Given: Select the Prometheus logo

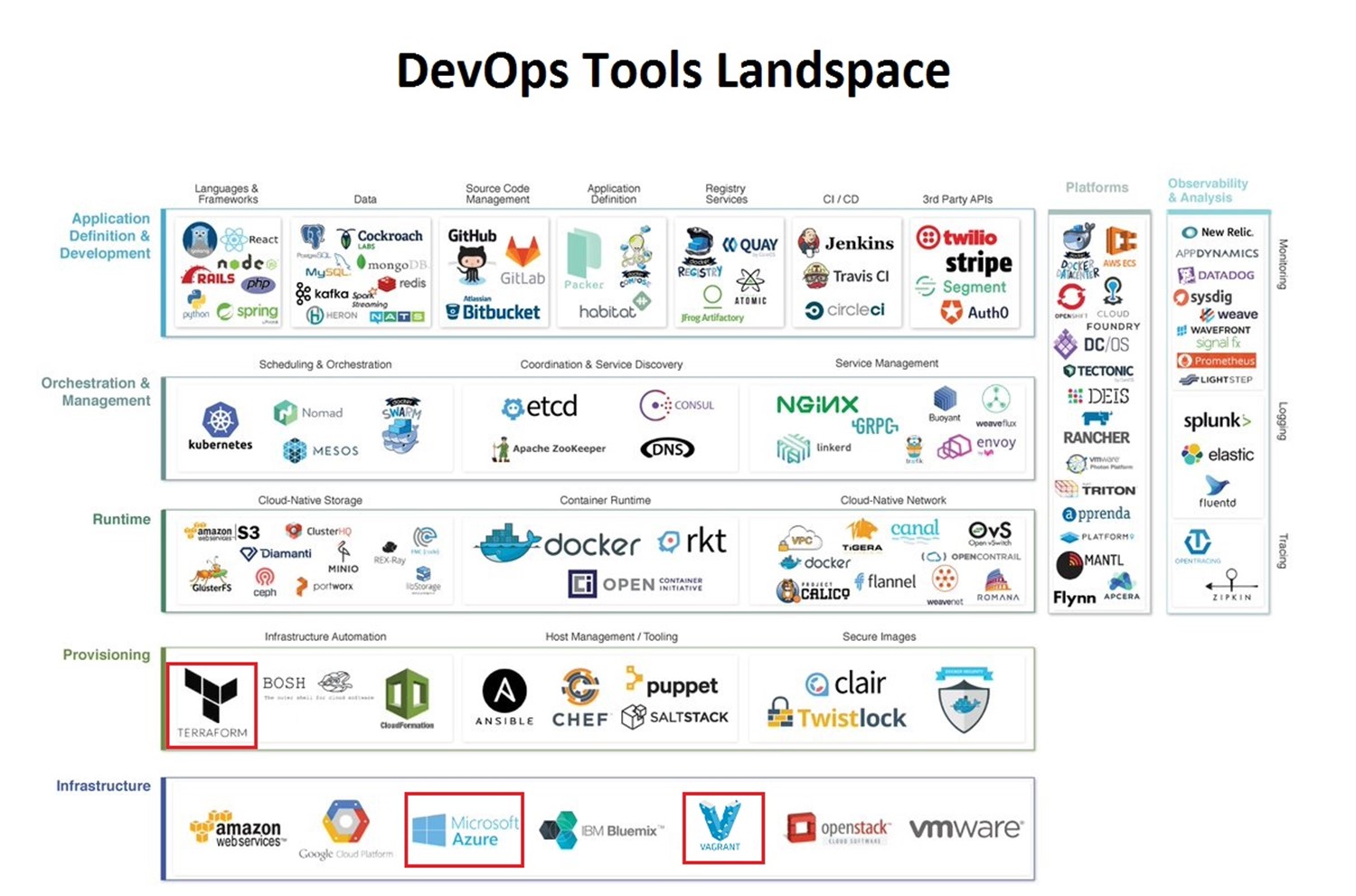Looking at the screenshot, I should click(1217, 361).
